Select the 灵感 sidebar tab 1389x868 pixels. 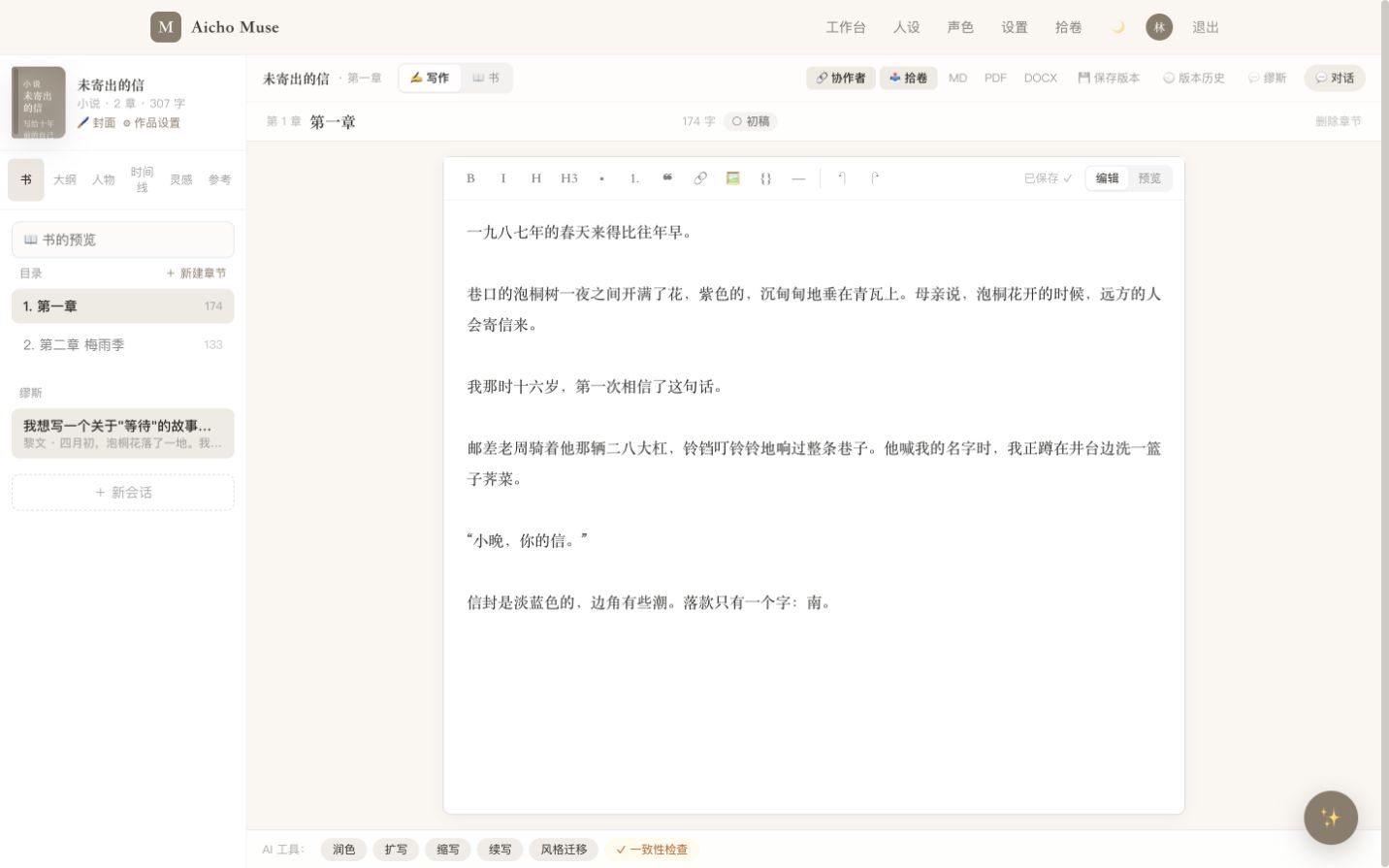click(x=181, y=179)
